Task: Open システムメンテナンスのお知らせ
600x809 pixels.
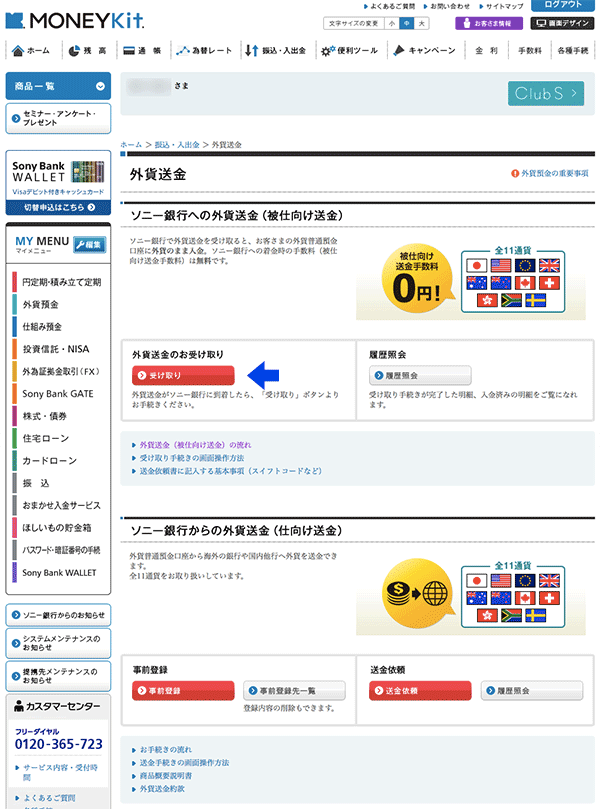Action: pos(58,643)
